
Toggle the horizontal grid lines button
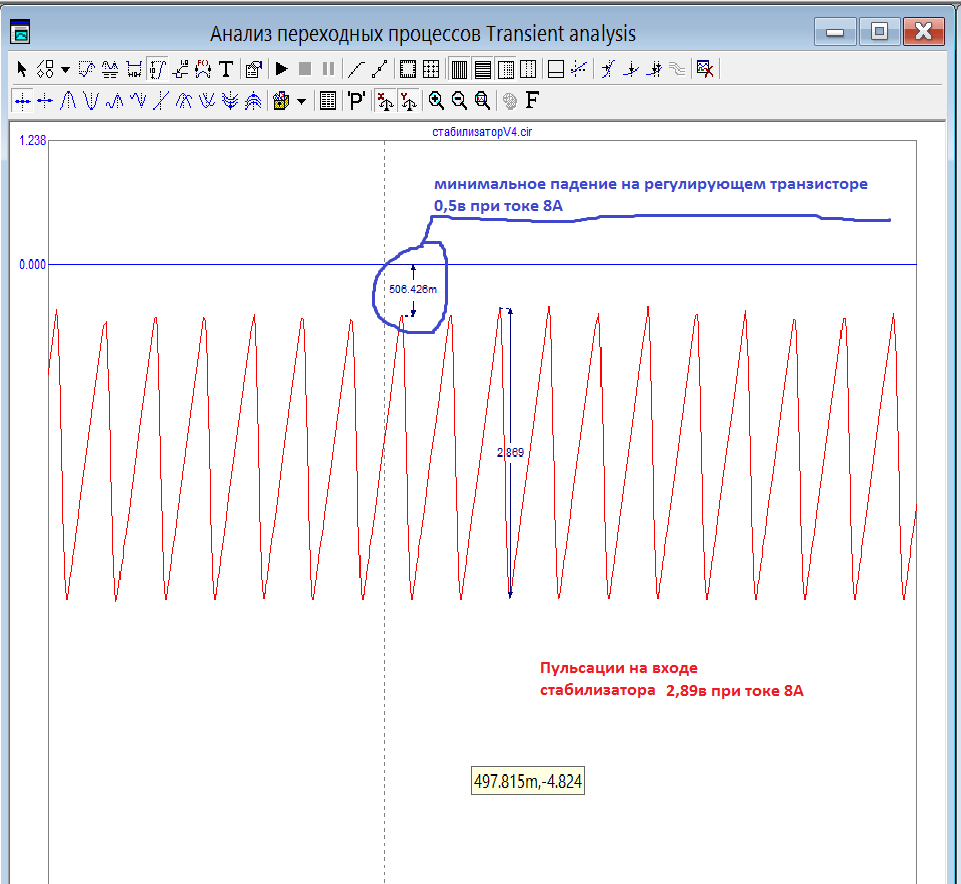tap(482, 69)
